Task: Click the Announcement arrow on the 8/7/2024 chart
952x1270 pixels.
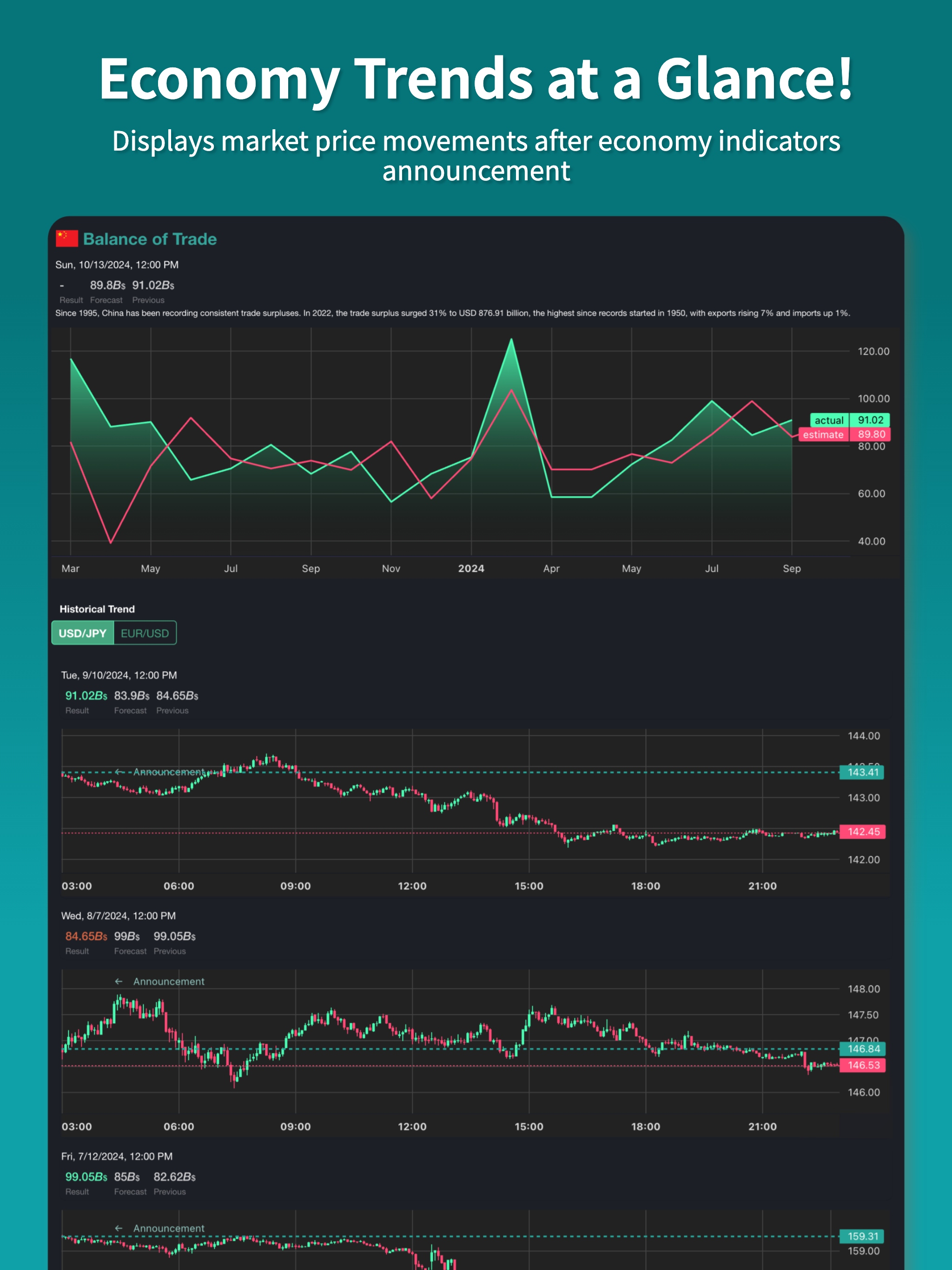Action: pos(119,981)
